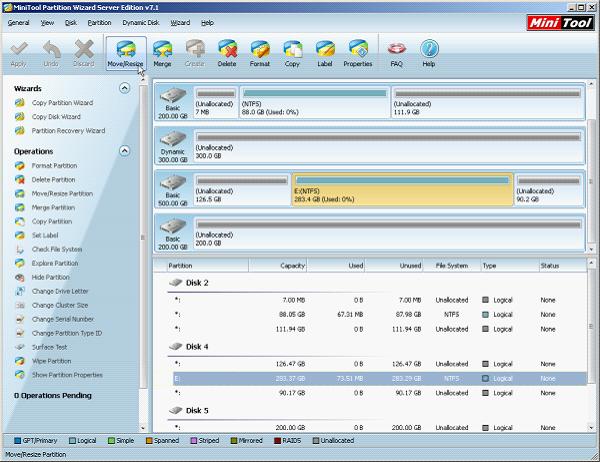Viewport: 600px width, 462px height.
Task: Click the Wipe Partition sidebar icon
Action: (20, 361)
